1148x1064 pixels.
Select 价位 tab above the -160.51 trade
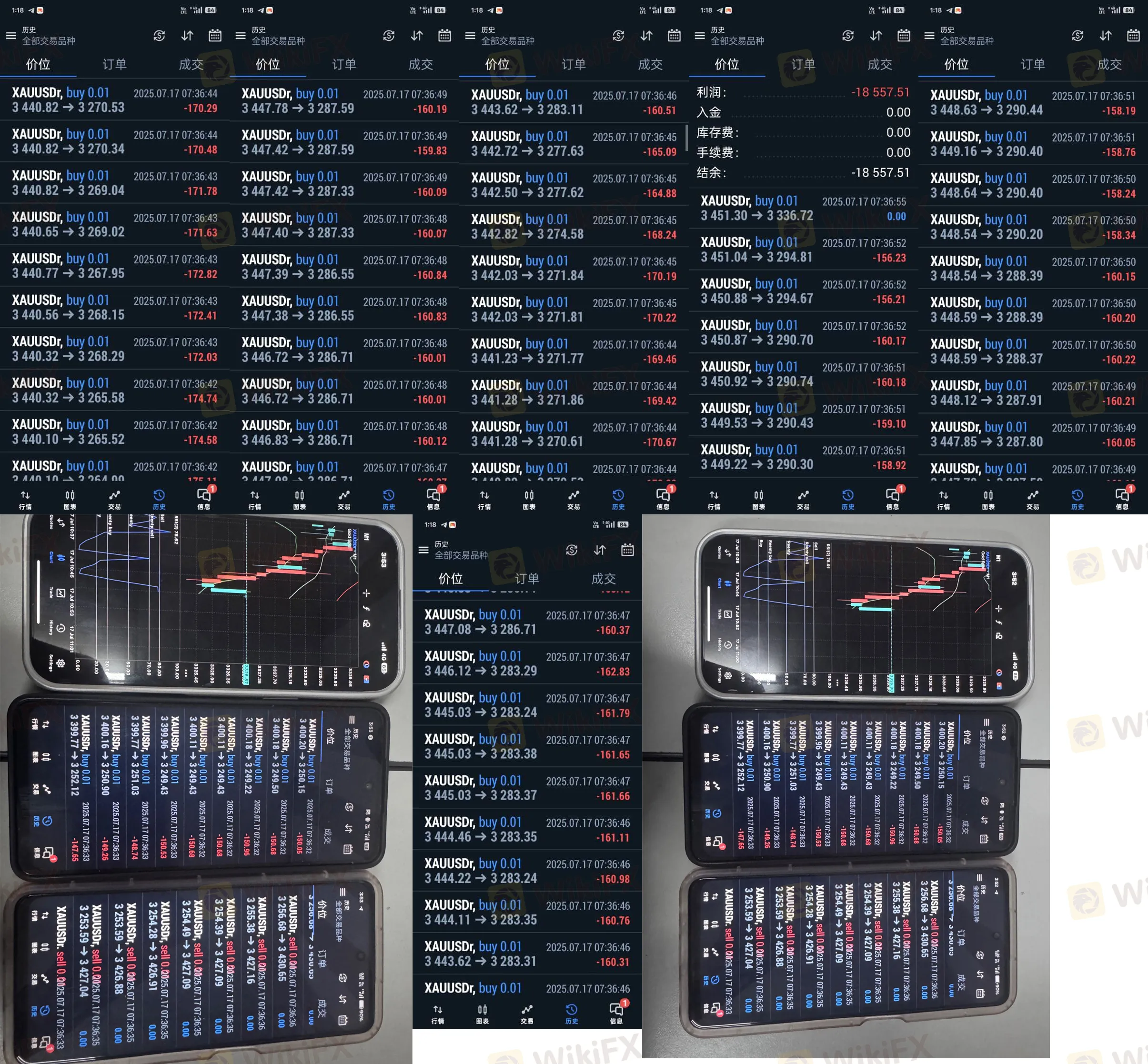click(x=497, y=64)
